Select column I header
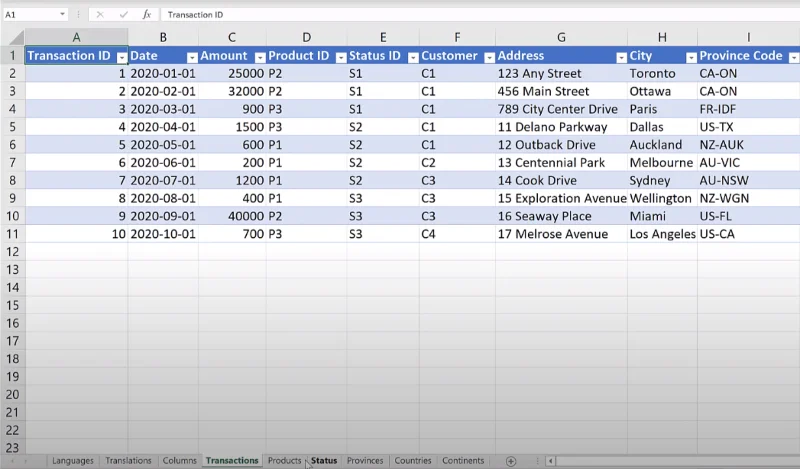The height and width of the screenshot is (469, 800). (748, 37)
